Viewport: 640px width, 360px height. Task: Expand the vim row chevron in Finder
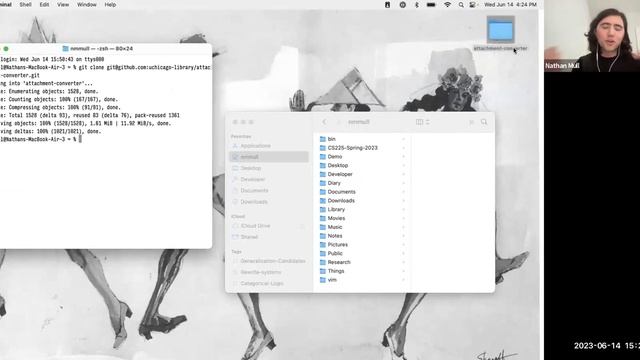(x=403, y=280)
